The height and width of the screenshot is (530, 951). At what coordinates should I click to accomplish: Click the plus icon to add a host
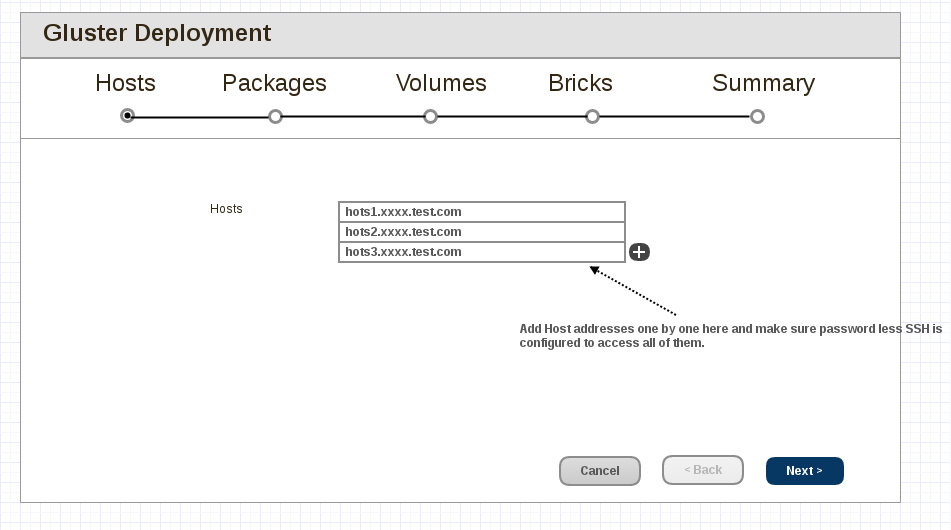click(x=640, y=252)
